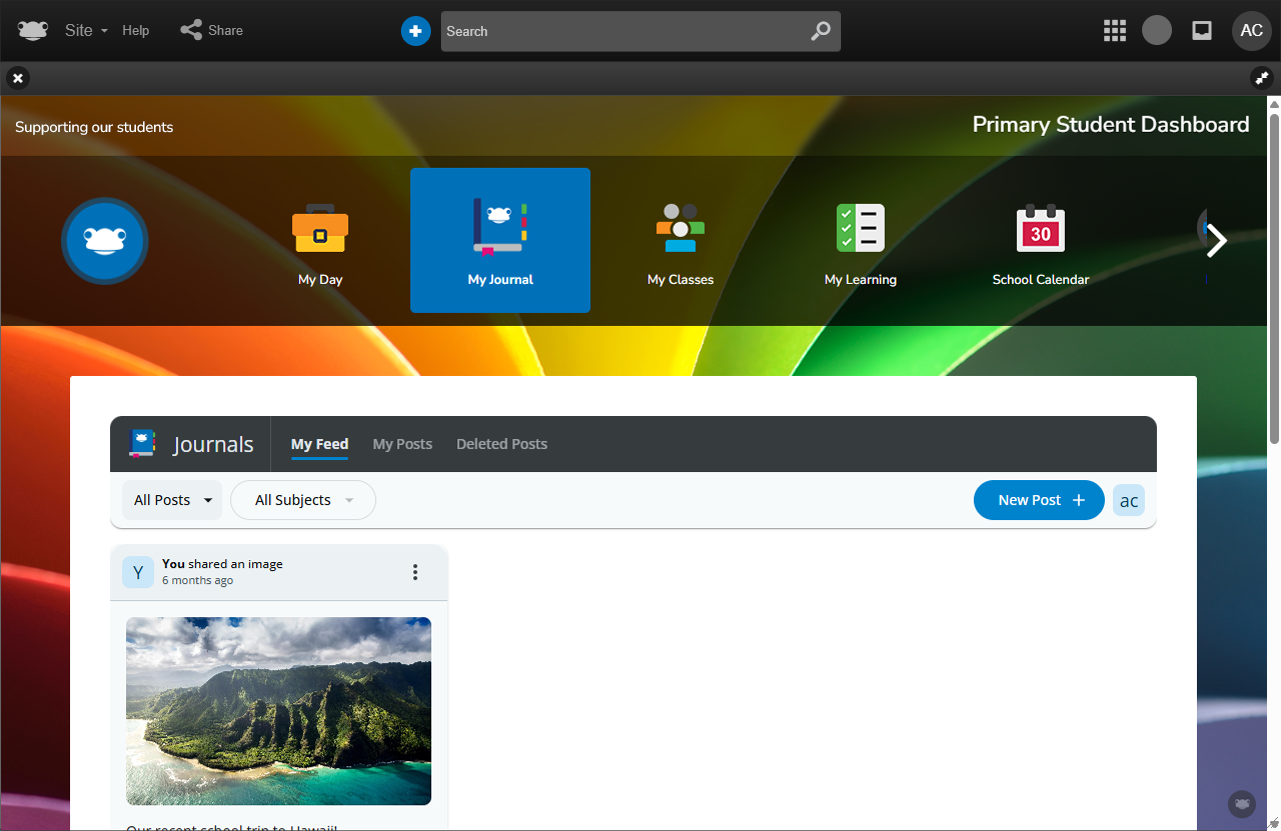Screen dimensions: 1281x831
Task: Switch to the Deleted Posts tab
Action: (501, 444)
